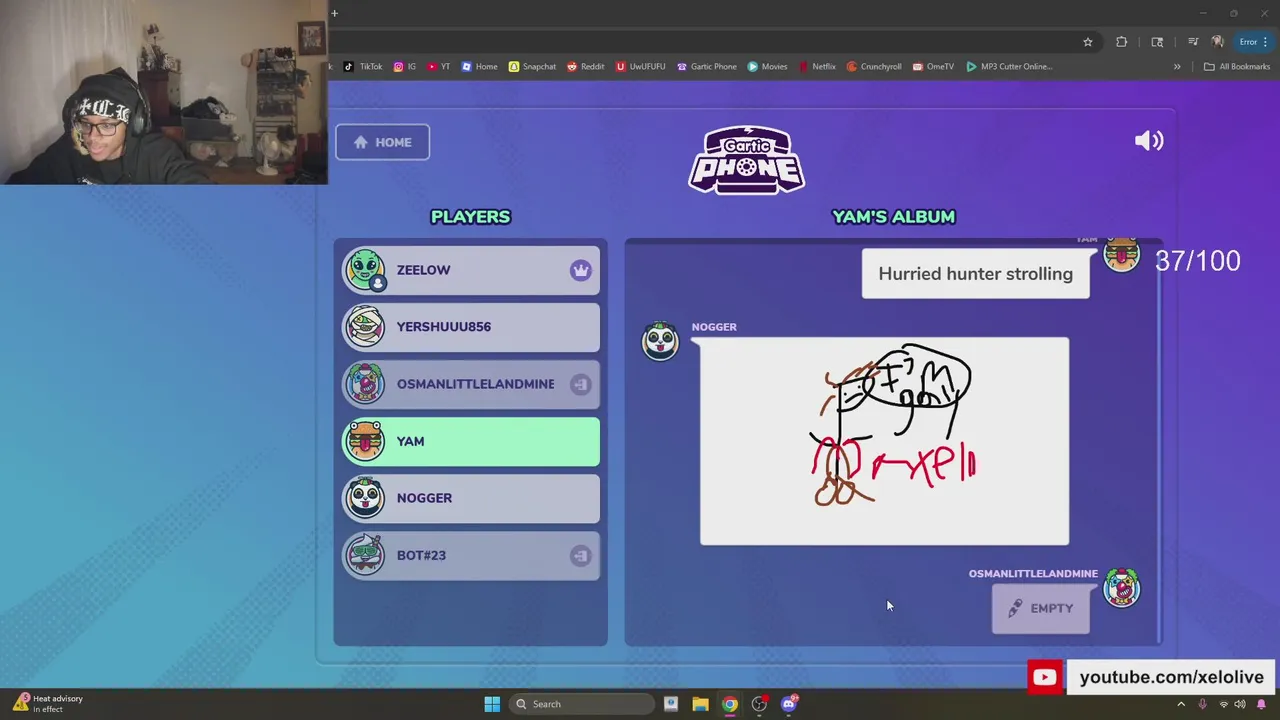Click the YouTube logo icon overlay
This screenshot has height=720, width=1280.
tap(1044, 677)
